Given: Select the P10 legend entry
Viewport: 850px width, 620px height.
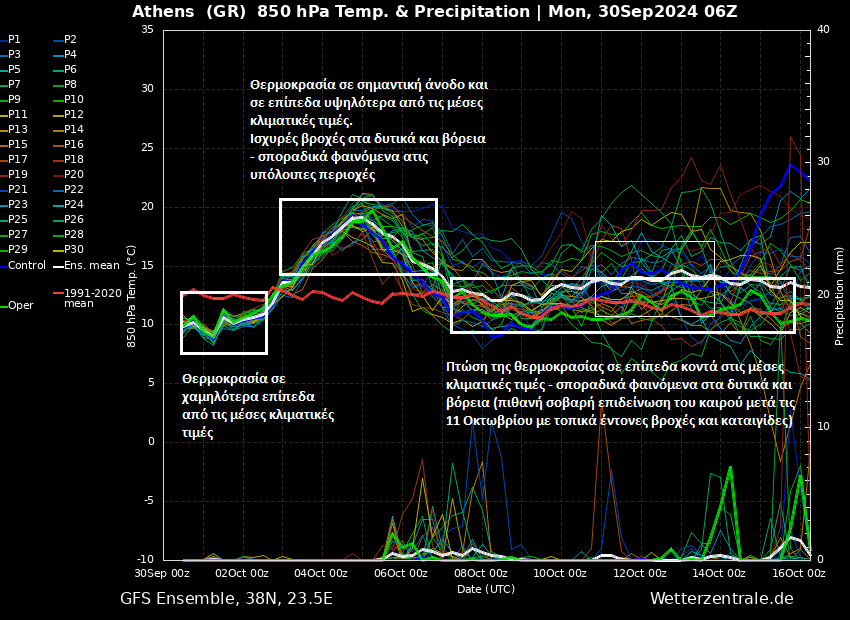Looking at the screenshot, I should (74, 100).
